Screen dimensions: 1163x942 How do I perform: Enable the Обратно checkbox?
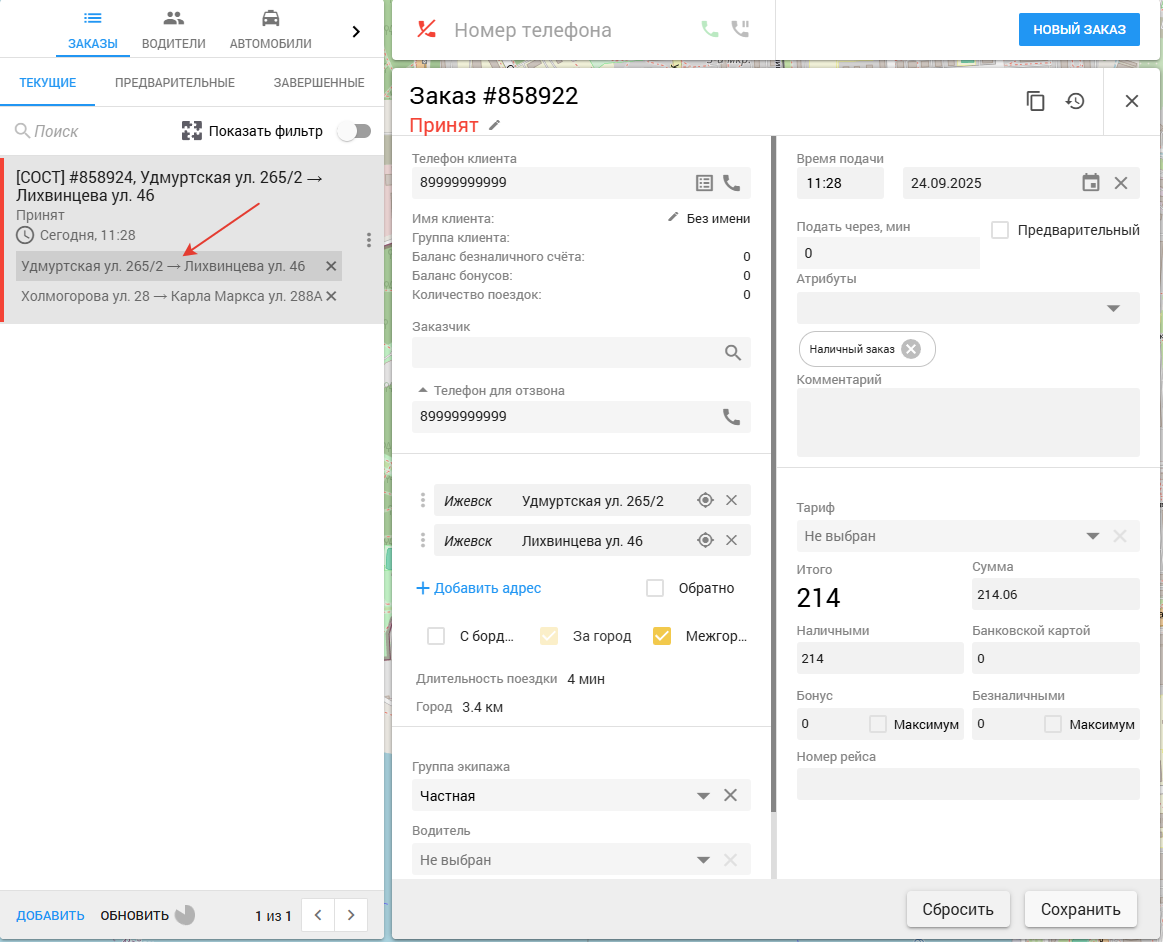pos(655,588)
